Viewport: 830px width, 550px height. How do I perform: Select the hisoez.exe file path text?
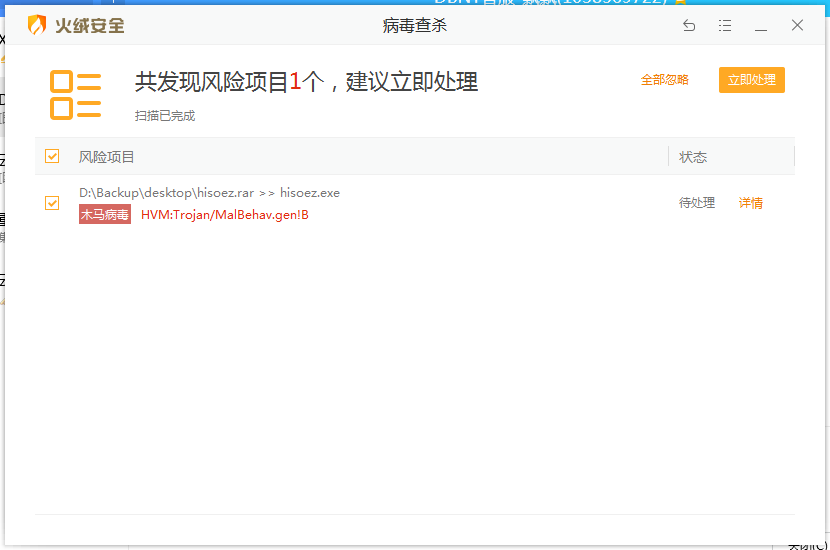click(x=209, y=193)
